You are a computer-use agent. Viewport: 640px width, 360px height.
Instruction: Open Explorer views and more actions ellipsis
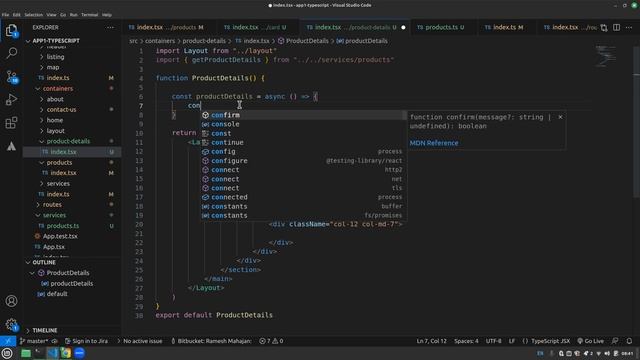(111, 27)
